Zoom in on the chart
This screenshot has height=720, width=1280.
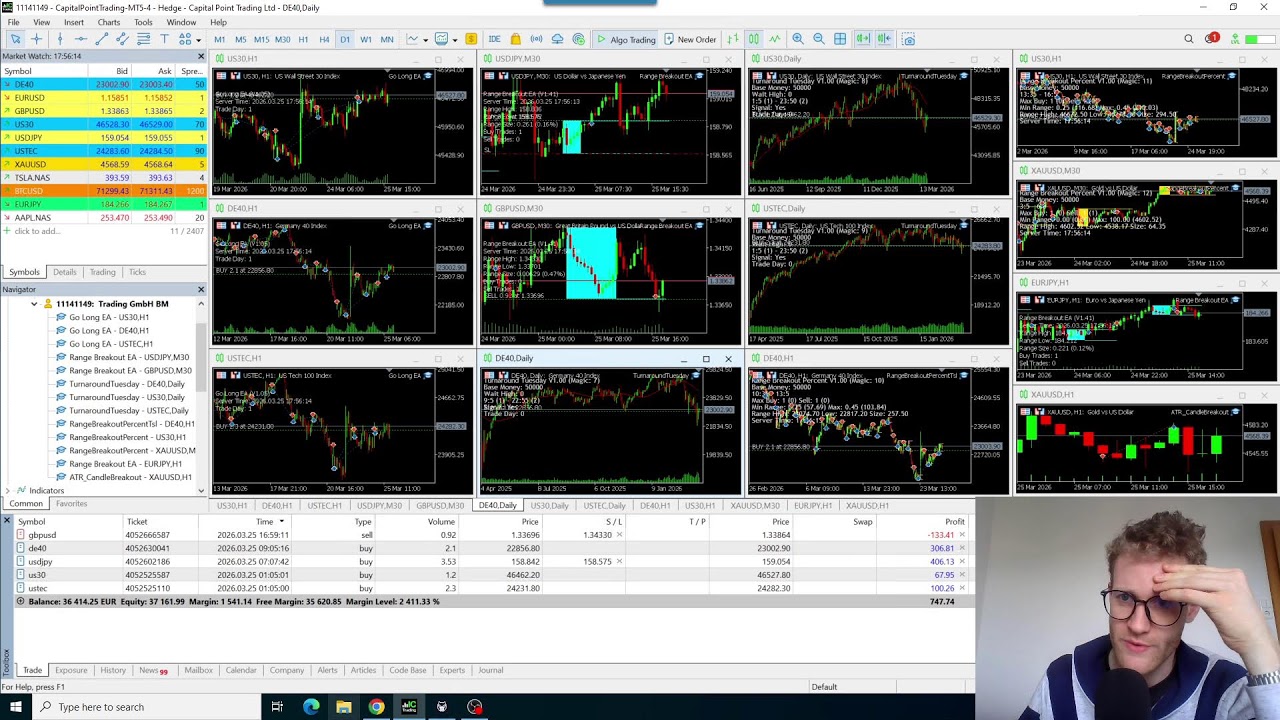(798, 39)
